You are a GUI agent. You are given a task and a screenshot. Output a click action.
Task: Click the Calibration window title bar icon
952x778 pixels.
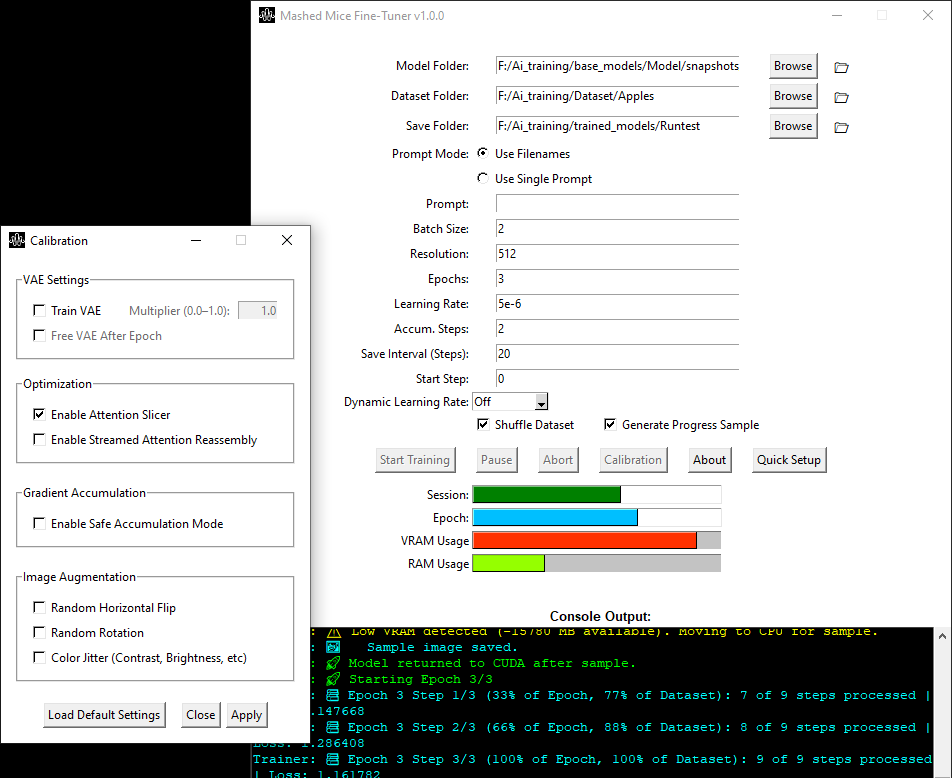pyautogui.click(x=17, y=241)
